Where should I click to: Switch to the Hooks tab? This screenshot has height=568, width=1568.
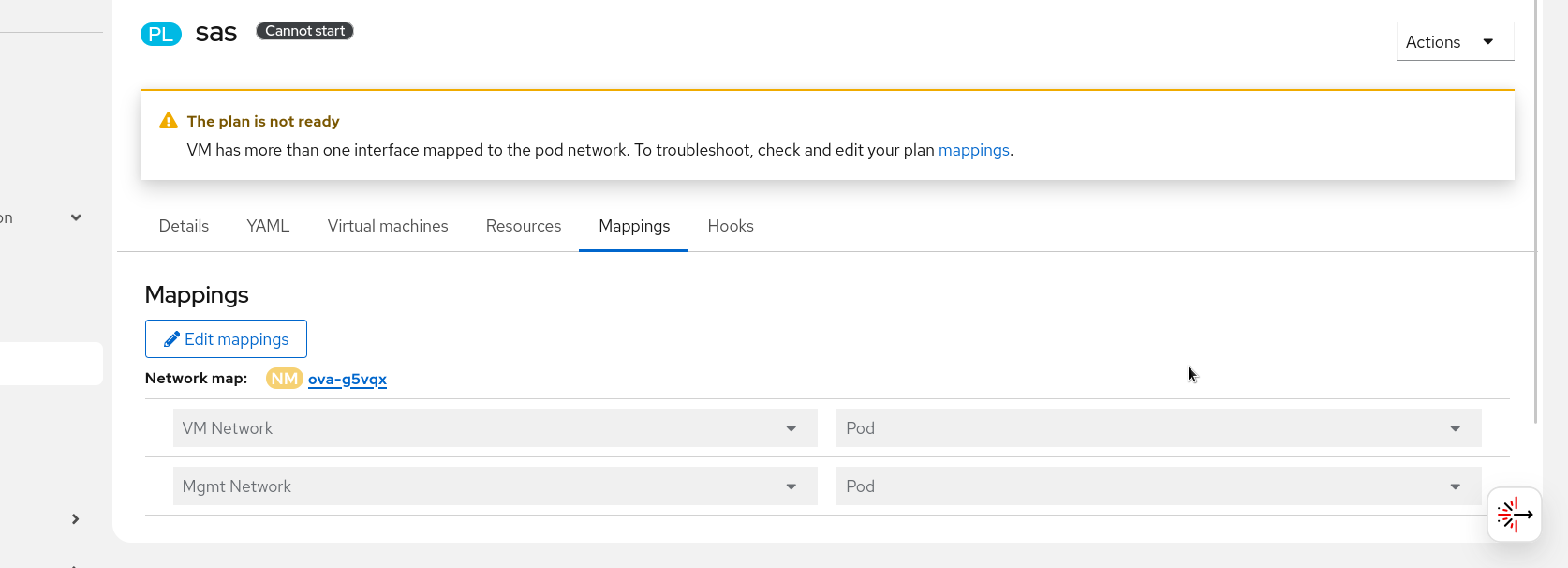coord(731,226)
